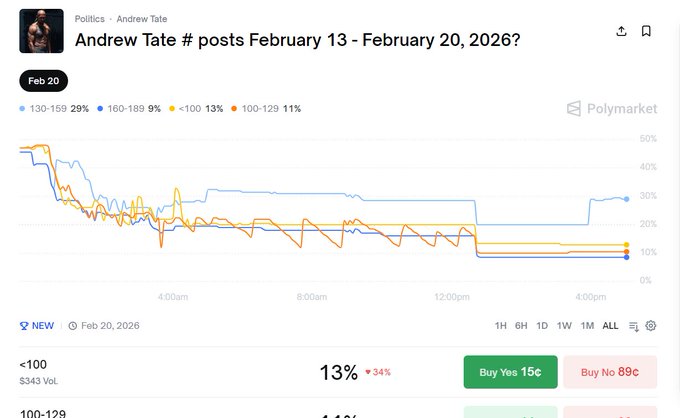Toggle the 100-129 series legend
The height and width of the screenshot is (418, 680).
pyautogui.click(x=265, y=108)
